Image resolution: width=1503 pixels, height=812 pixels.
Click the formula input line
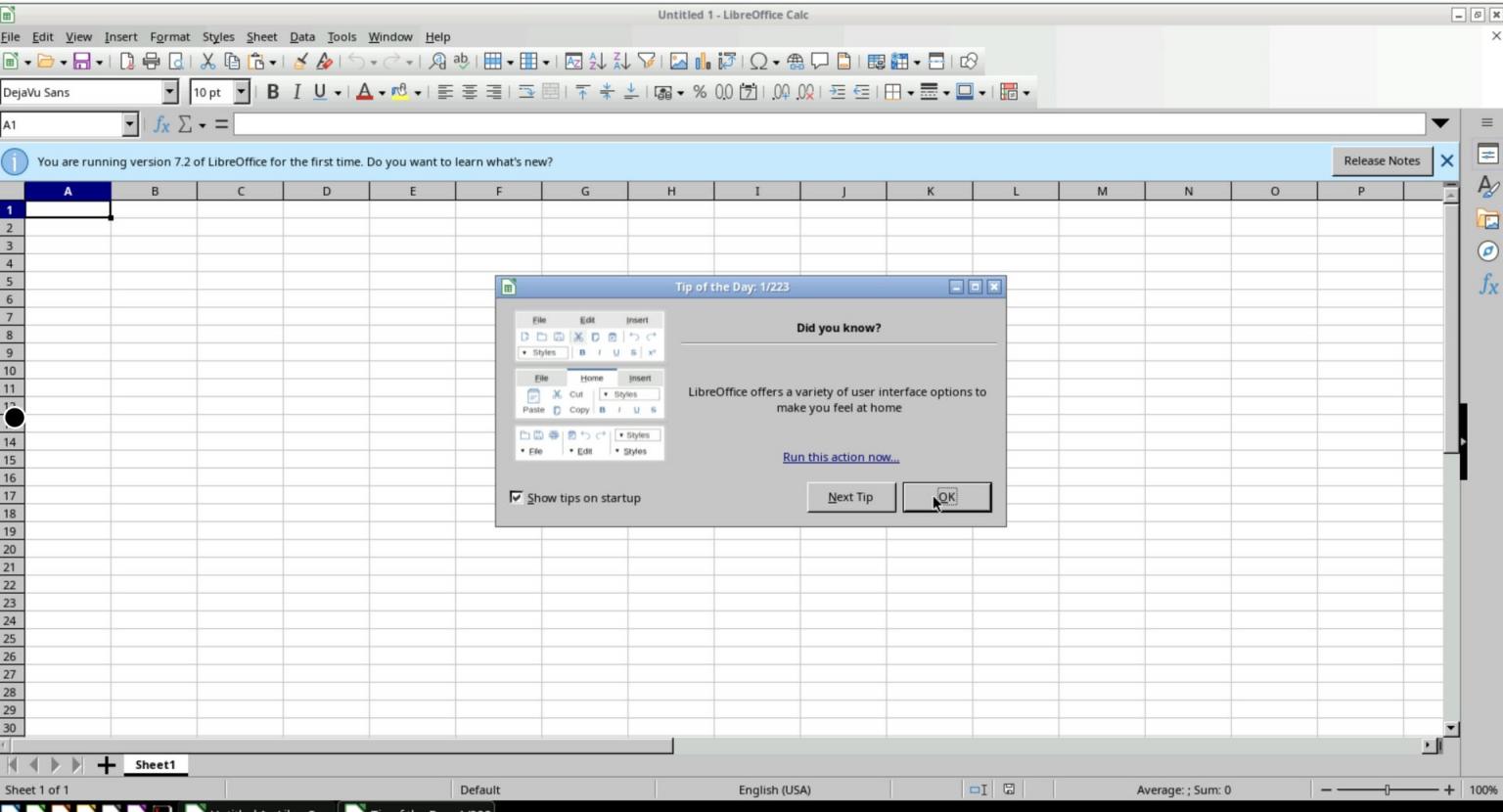[829, 124]
